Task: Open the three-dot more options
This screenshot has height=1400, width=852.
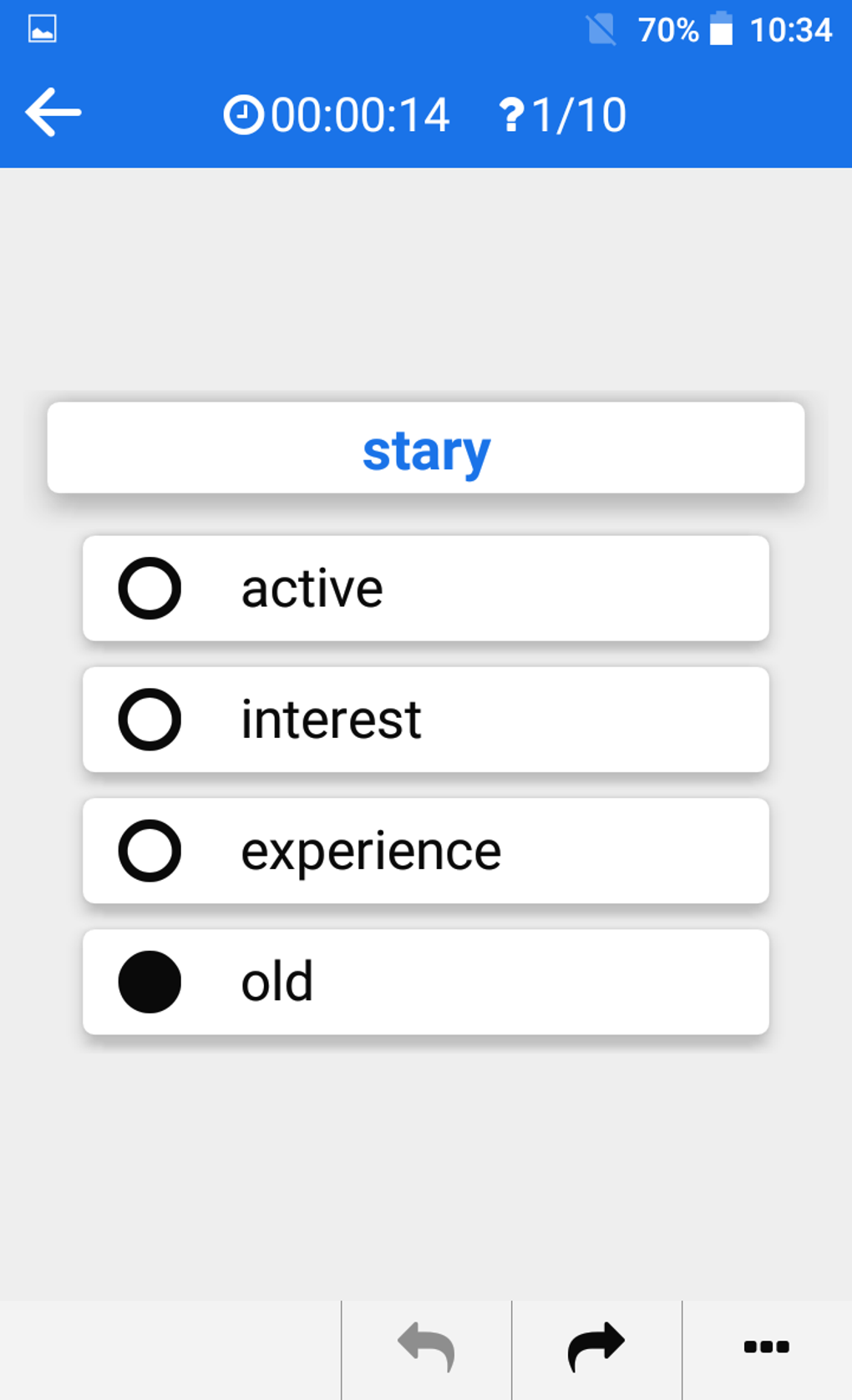Action: coord(766,1347)
